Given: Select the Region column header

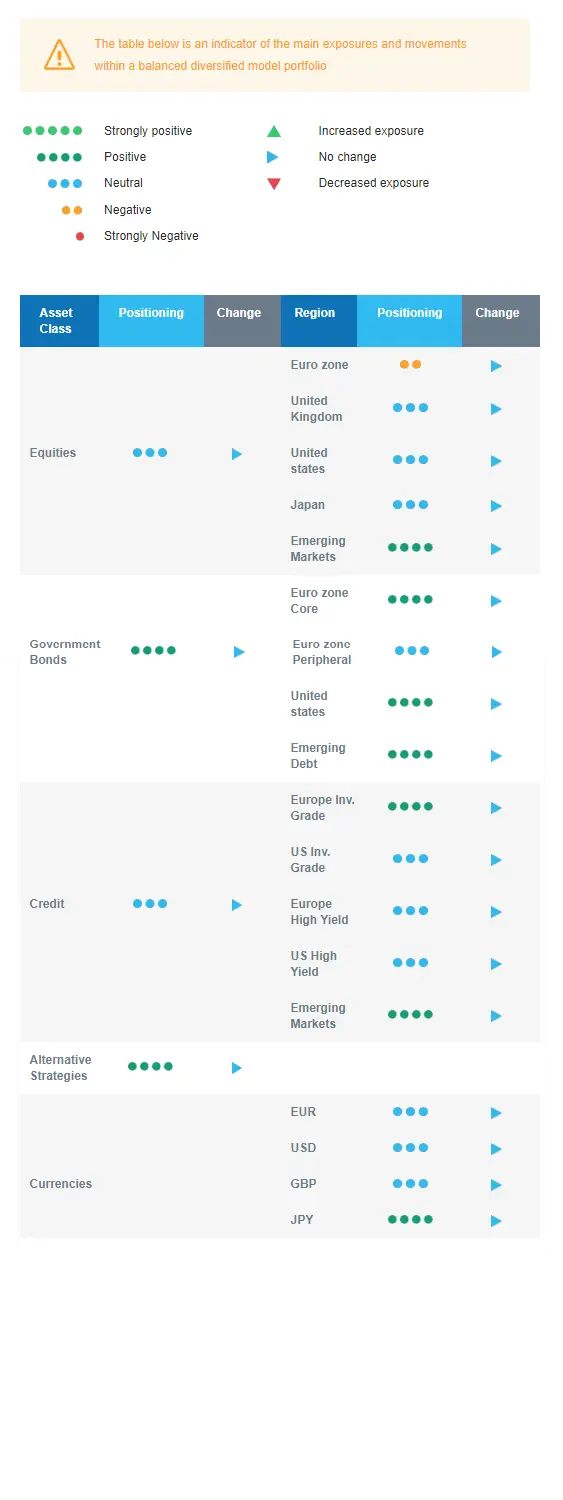Looking at the screenshot, I should [x=319, y=321].
